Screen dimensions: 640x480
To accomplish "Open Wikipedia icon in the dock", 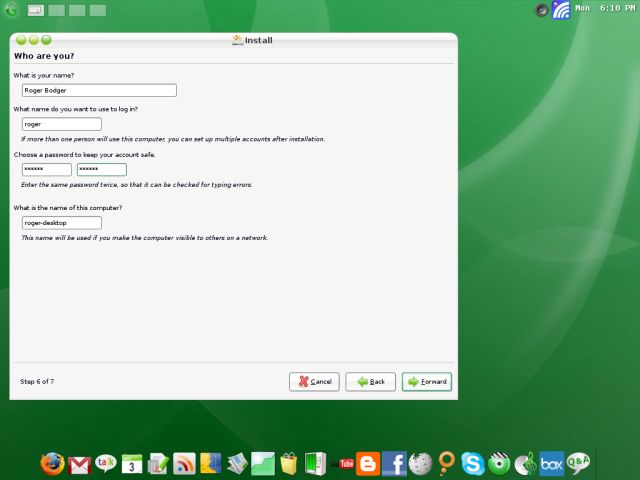I will (420, 464).
